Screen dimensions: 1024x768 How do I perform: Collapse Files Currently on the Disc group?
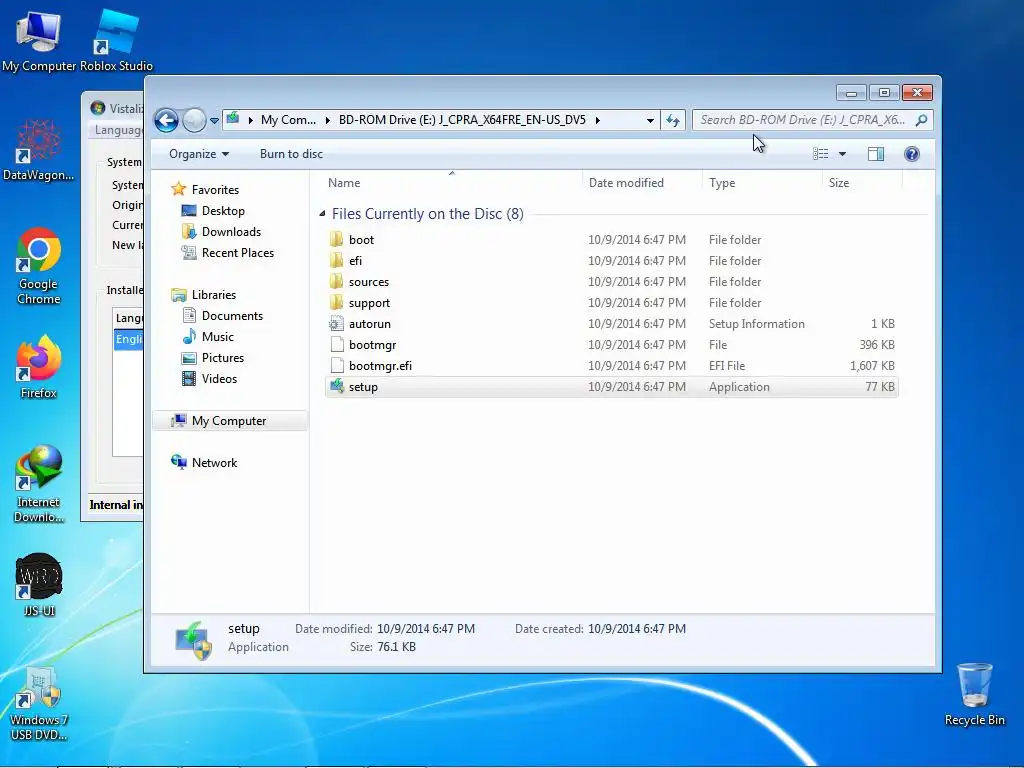(322, 214)
